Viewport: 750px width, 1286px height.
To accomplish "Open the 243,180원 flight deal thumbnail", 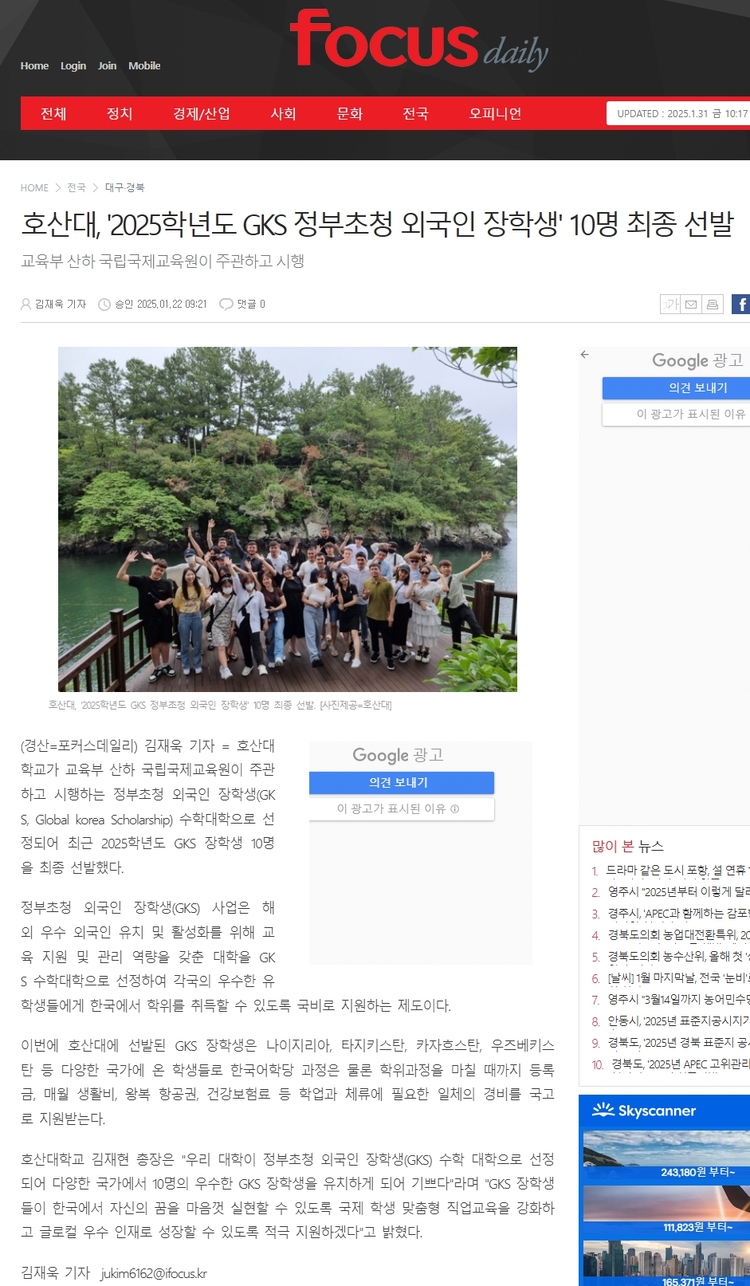I will click(x=666, y=1154).
